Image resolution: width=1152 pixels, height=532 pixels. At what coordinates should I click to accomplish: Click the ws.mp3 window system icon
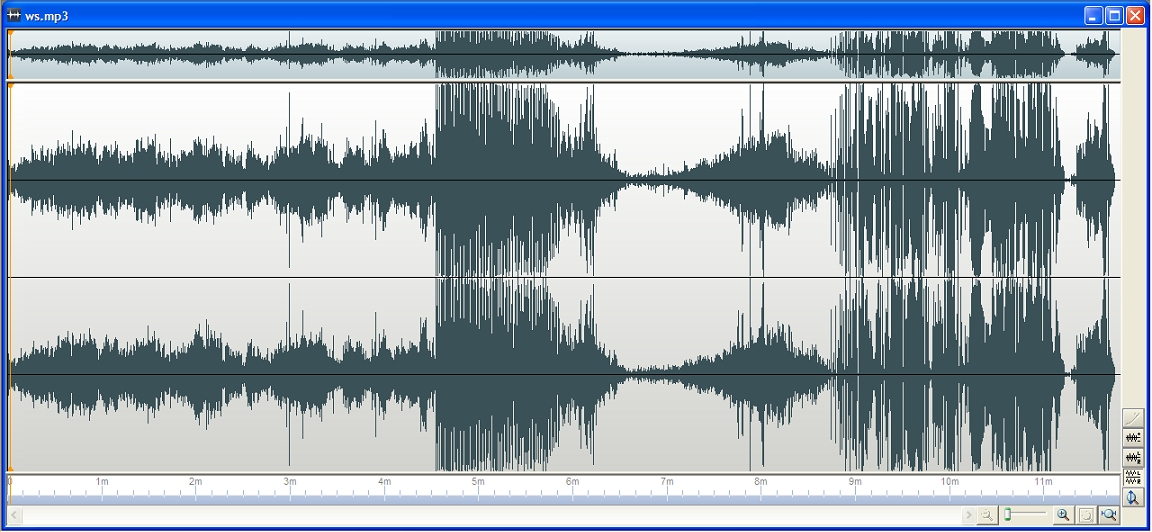pyautogui.click(x=13, y=15)
